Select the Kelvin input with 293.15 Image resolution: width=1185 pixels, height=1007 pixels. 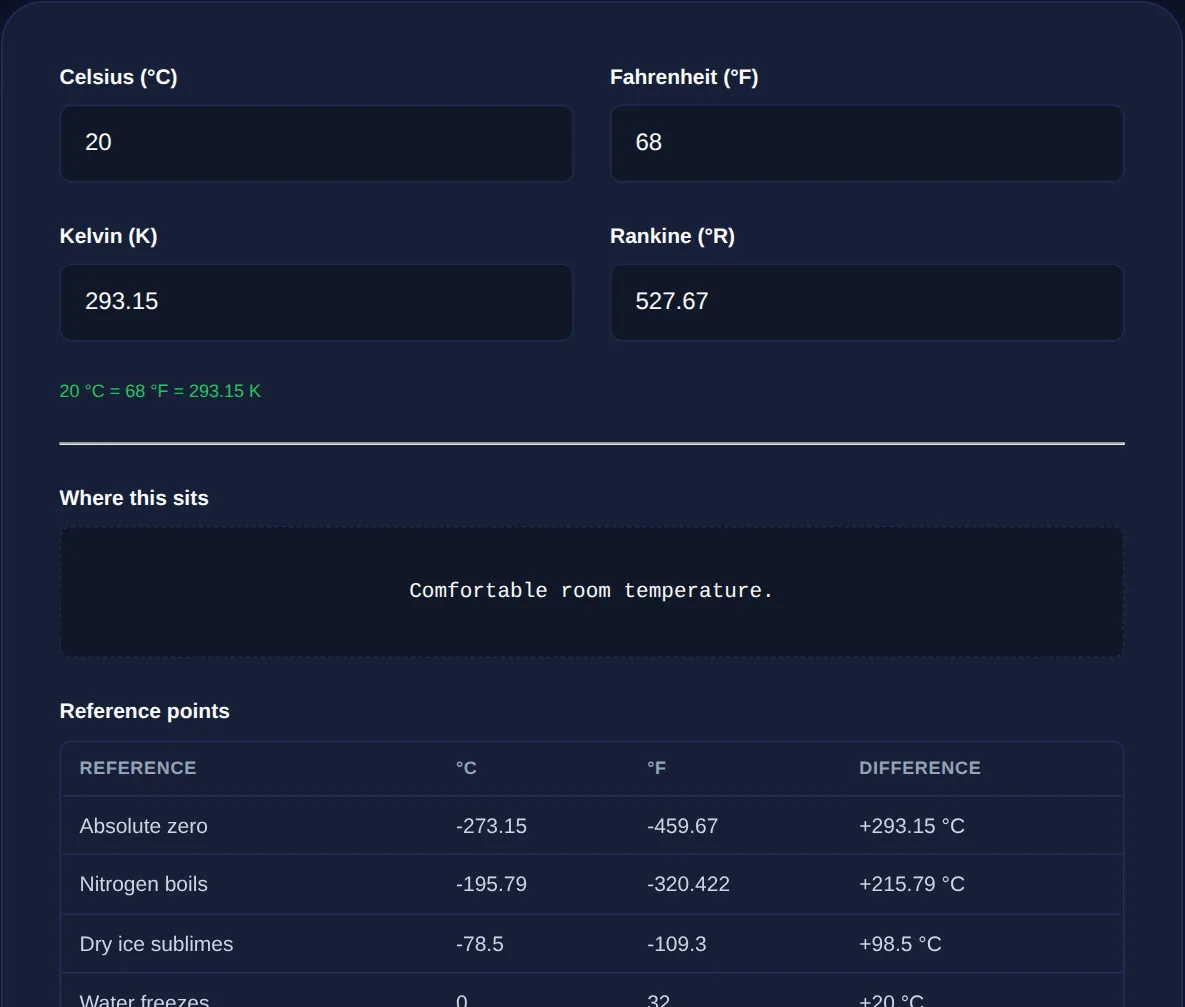(316, 302)
